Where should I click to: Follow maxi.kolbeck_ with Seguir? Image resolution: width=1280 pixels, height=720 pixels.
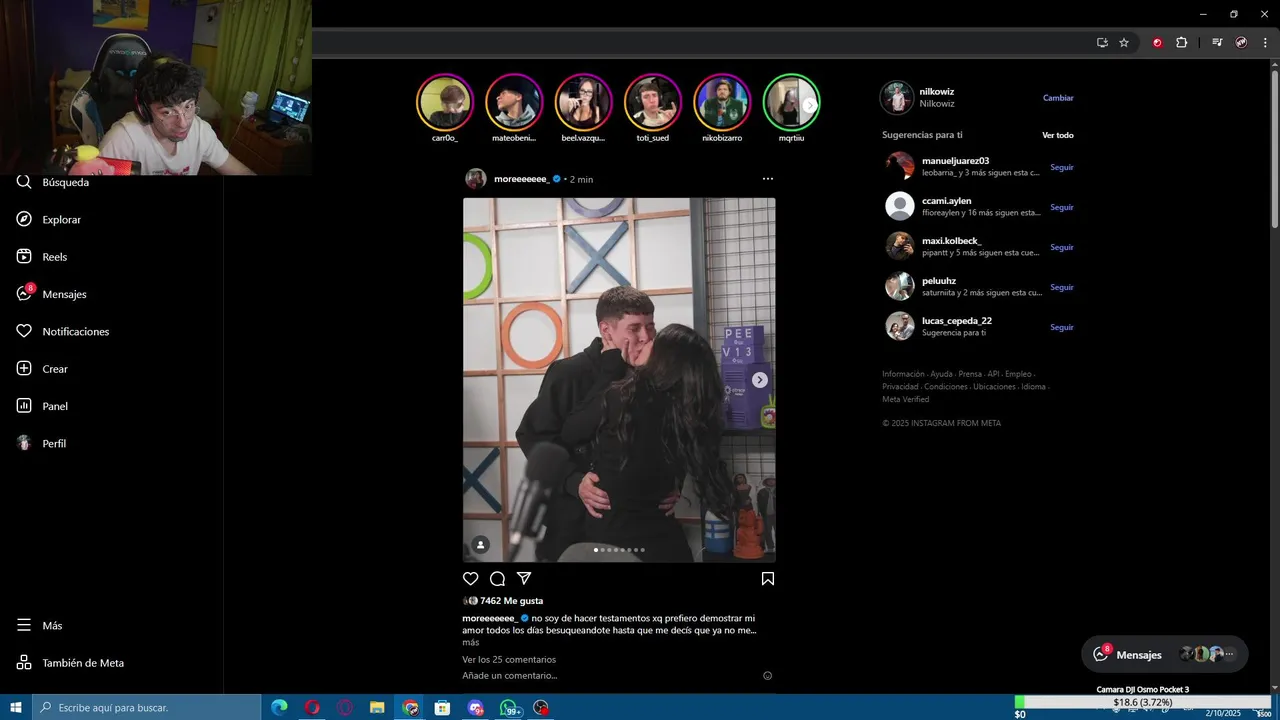(x=1062, y=247)
